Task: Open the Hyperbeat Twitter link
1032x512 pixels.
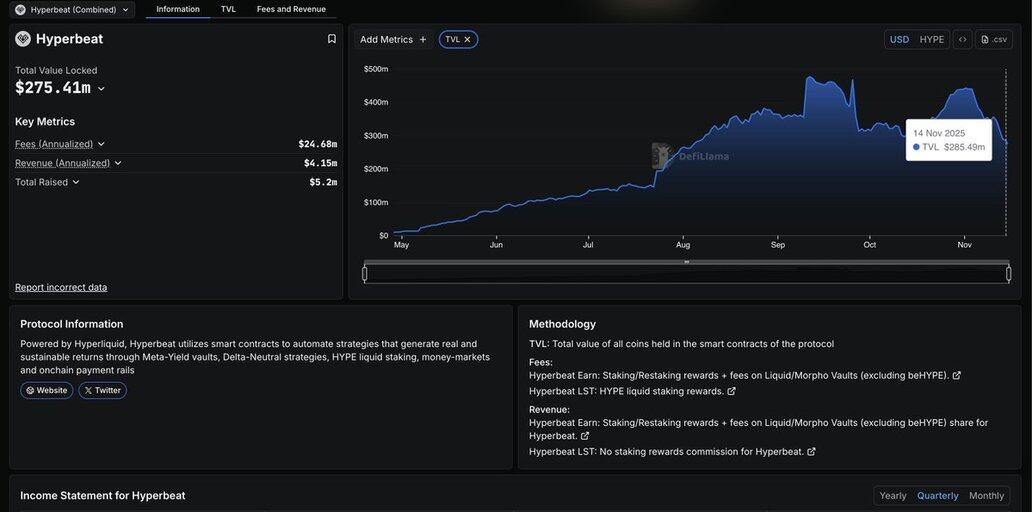Action: pos(102,391)
